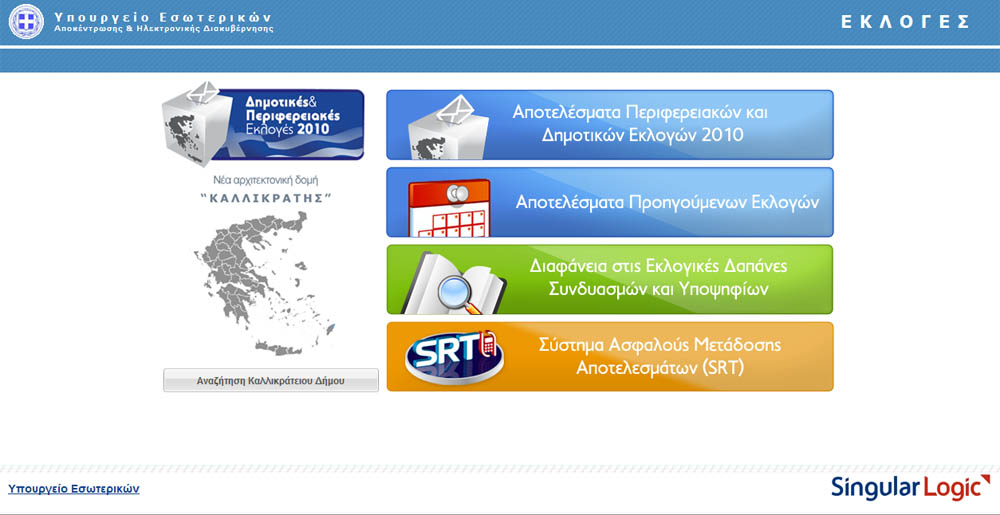This screenshot has width=1000, height=515.
Task: Open Αποτελέσματα Περιφερειακών και Δημοτικών Εκλογών 2010
Action: (610, 125)
